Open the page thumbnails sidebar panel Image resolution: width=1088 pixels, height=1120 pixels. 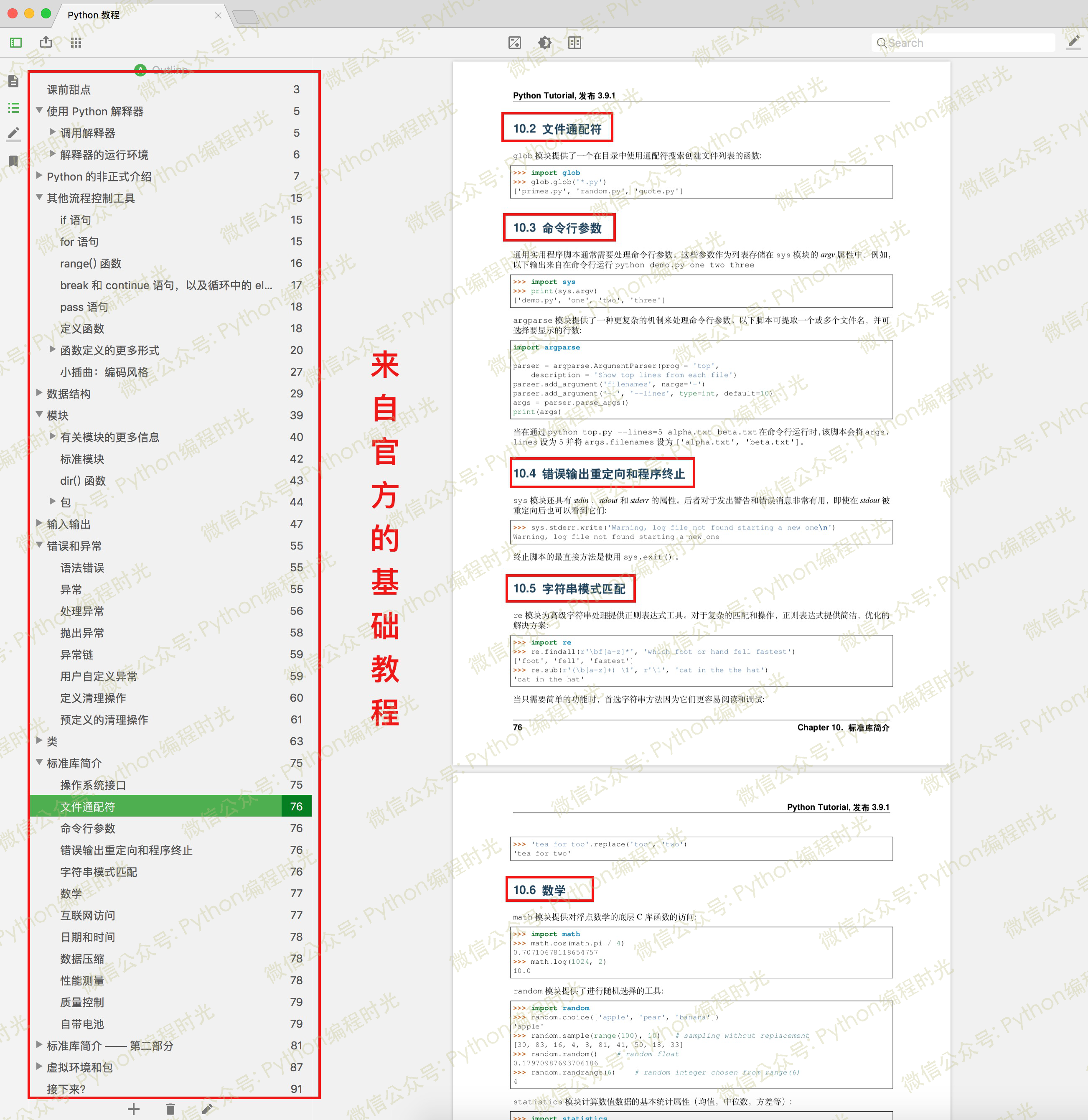click(x=14, y=81)
